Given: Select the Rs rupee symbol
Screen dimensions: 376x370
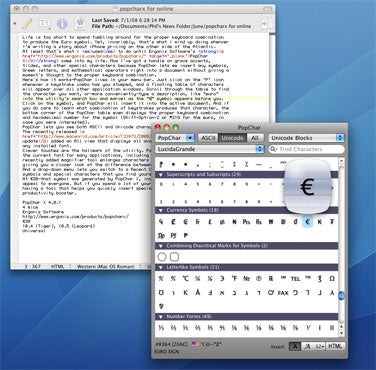Looking at the screenshot, I should 259,221.
